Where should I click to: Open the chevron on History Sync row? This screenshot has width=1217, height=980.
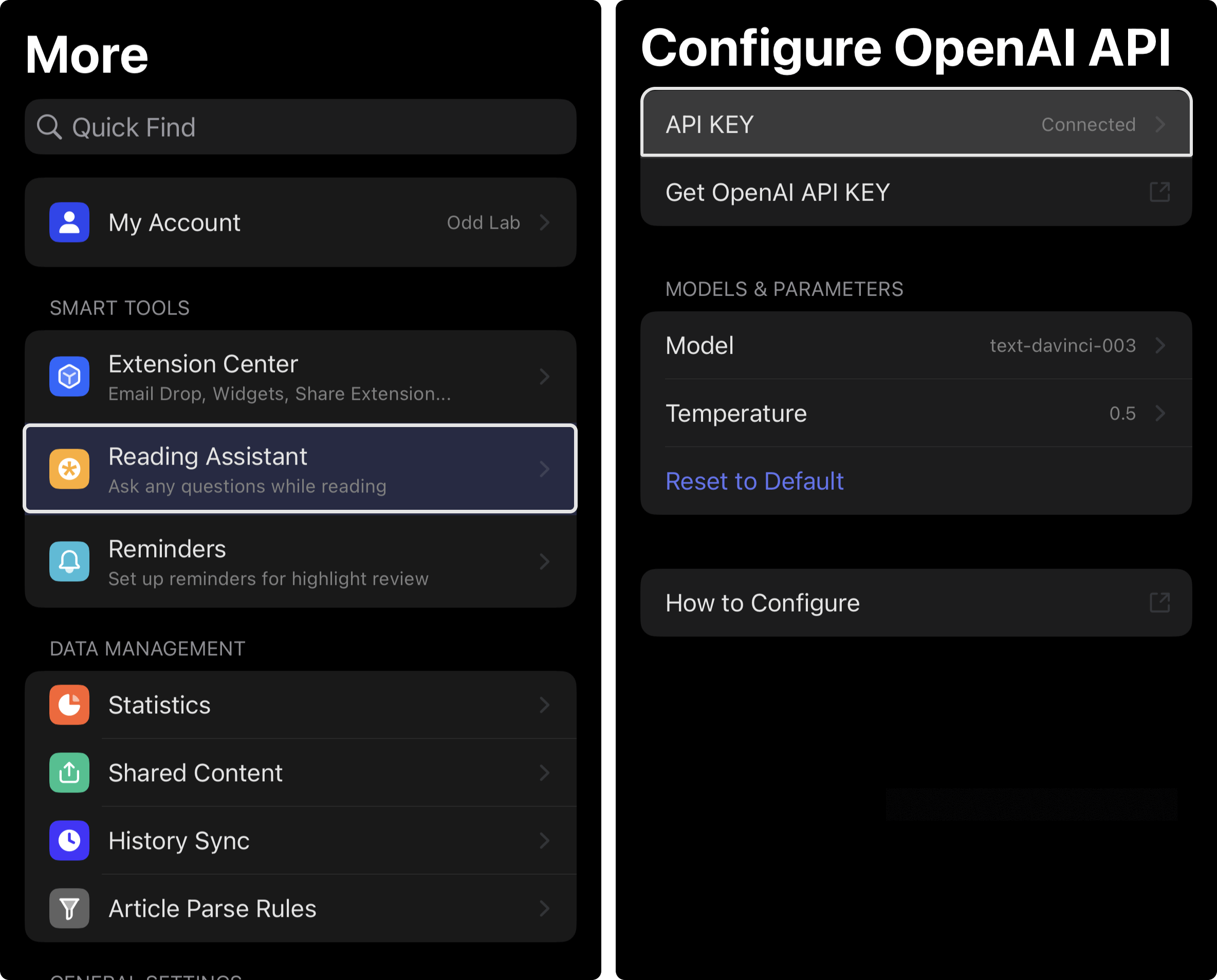click(x=544, y=841)
